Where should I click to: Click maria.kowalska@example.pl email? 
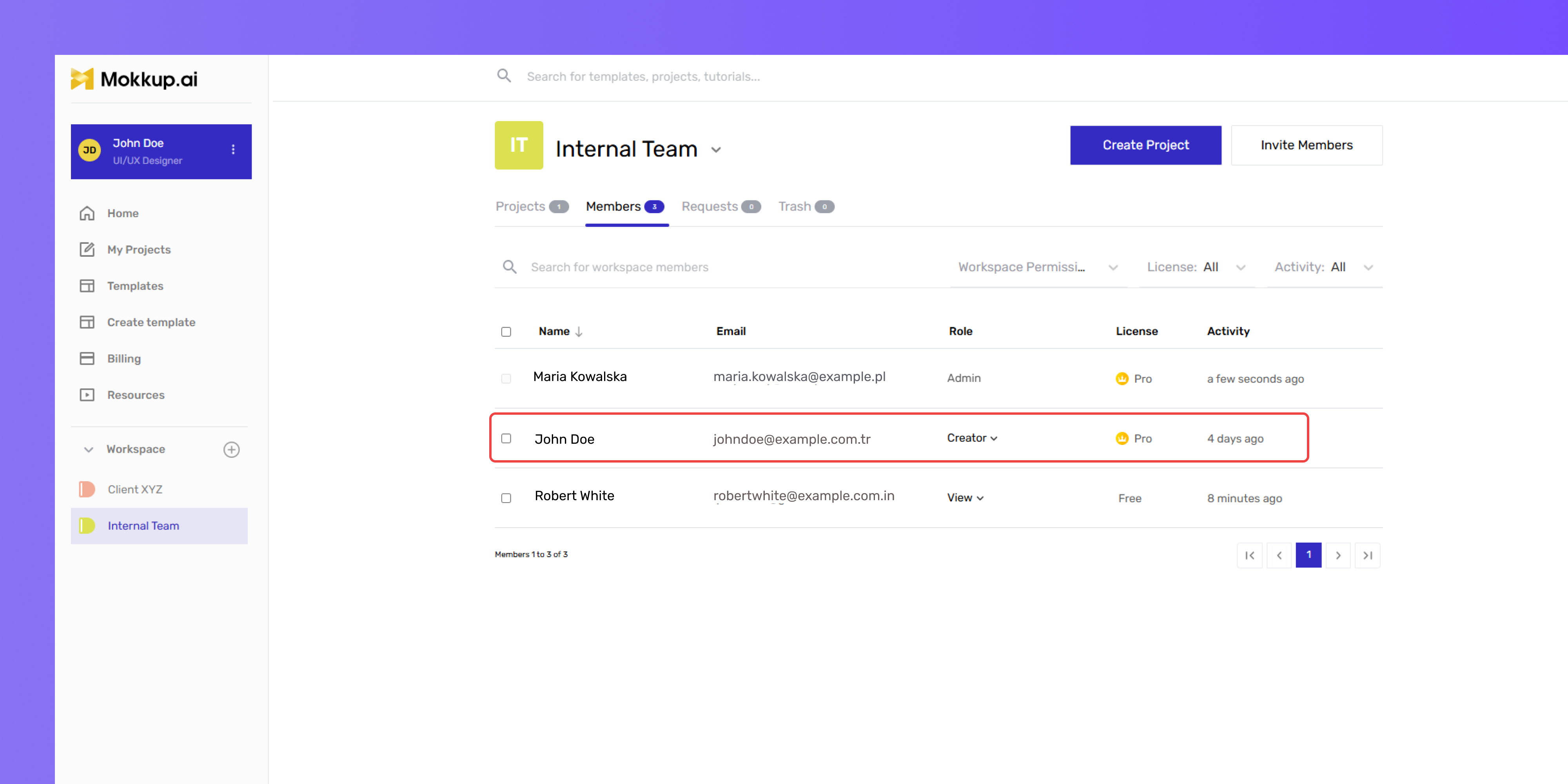coord(799,377)
